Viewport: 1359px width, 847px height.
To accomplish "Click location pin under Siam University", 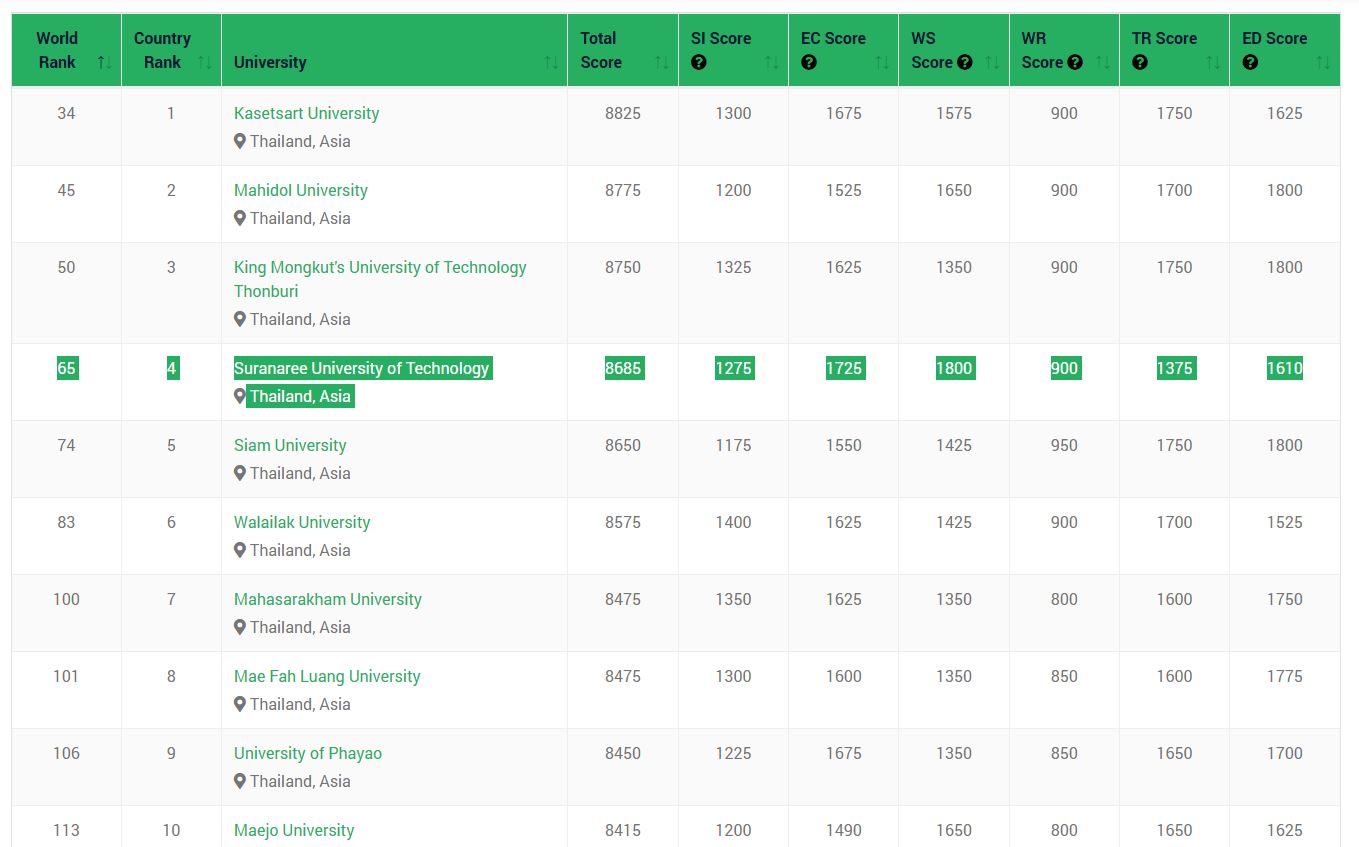I will (x=240, y=473).
